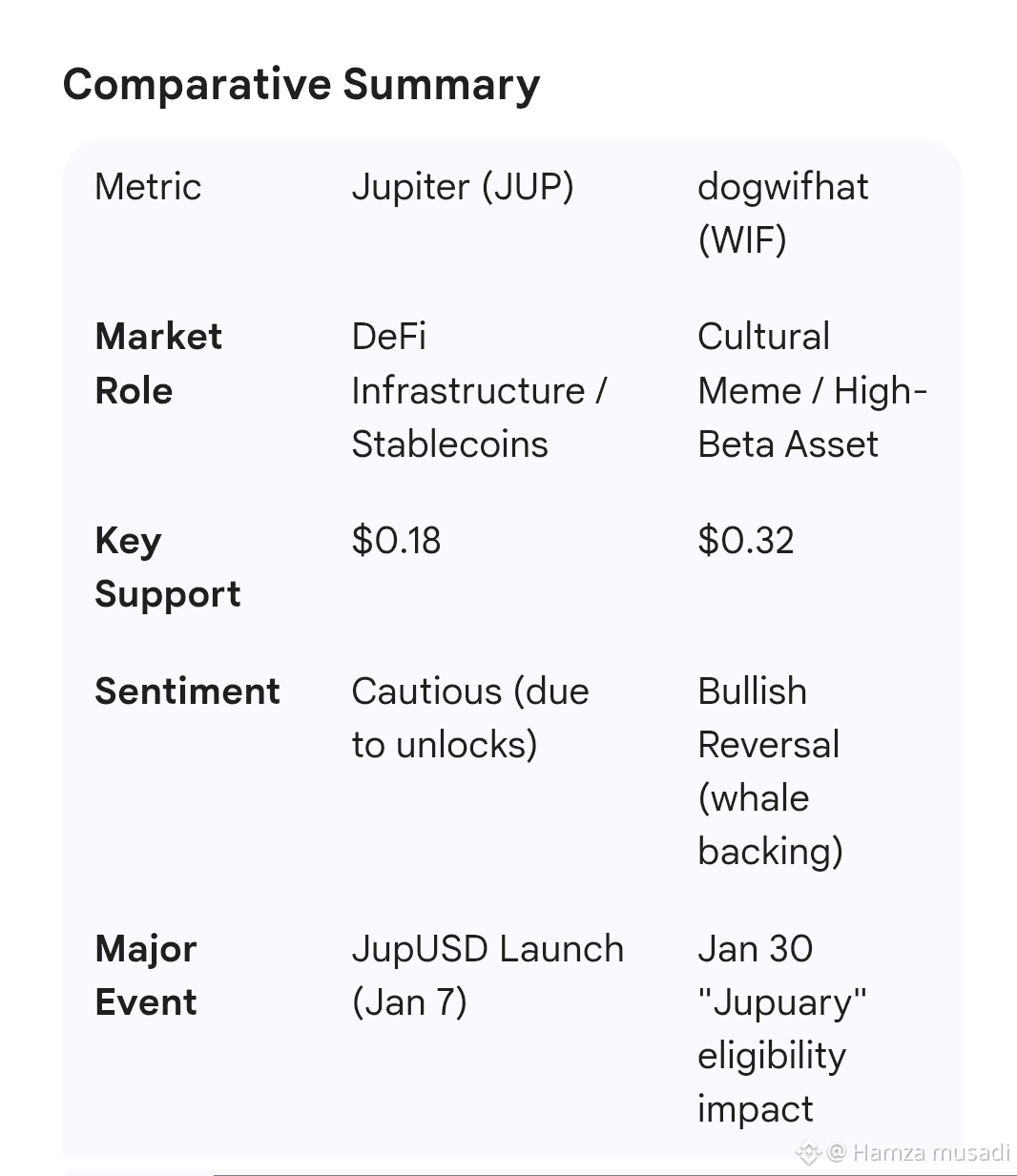The height and width of the screenshot is (1176, 1017).
Task: Click the $0.18 support value
Action: (396, 541)
